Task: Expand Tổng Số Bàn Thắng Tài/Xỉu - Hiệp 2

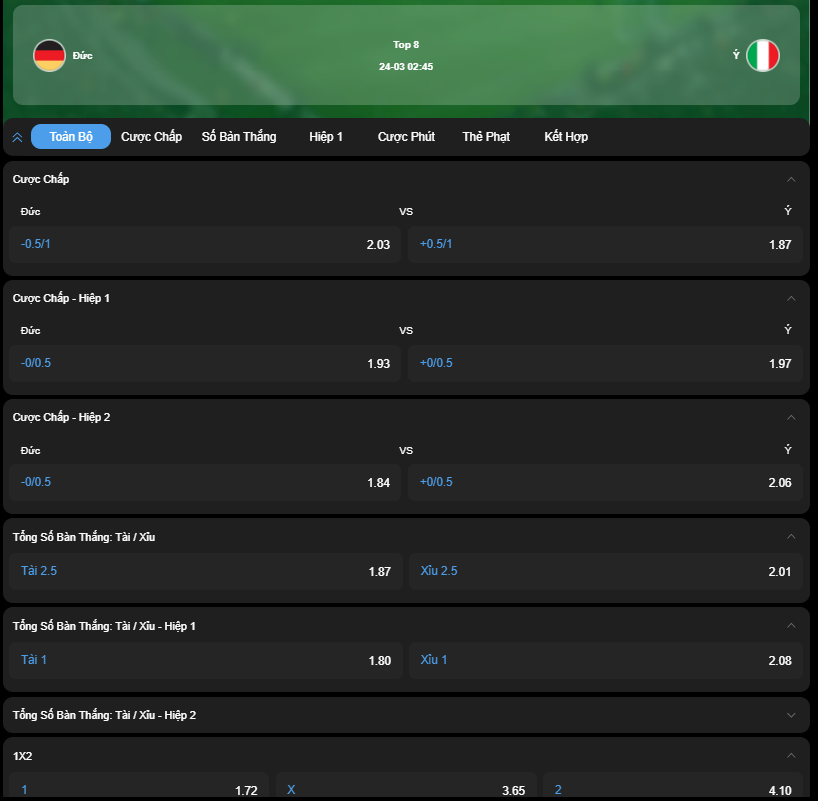Action: (x=791, y=715)
